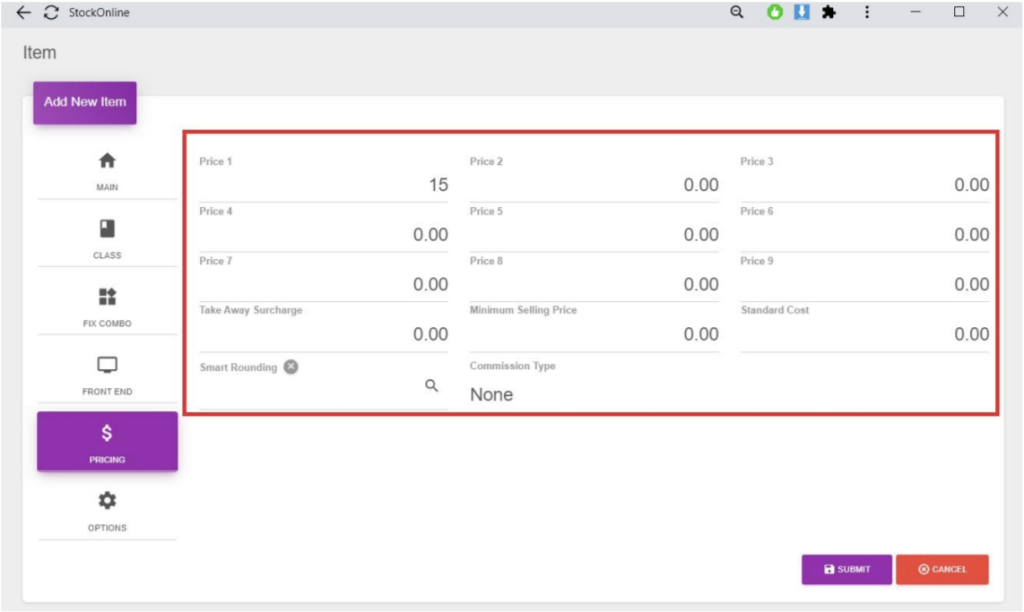
Task: Open the Commission Type dropdown
Action: tap(593, 394)
